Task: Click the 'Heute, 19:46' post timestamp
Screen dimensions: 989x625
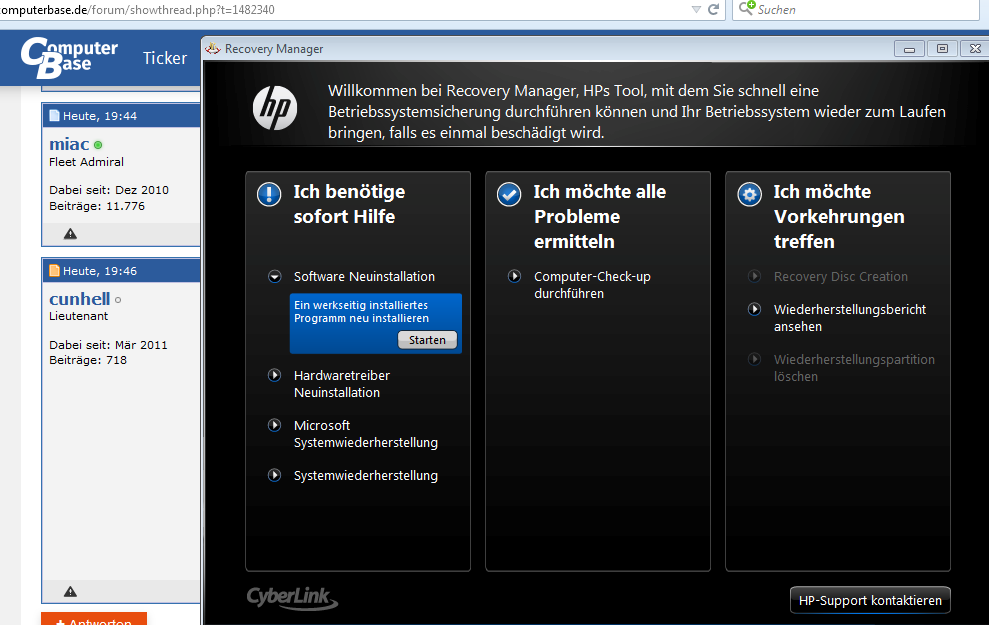Action: 100,271
